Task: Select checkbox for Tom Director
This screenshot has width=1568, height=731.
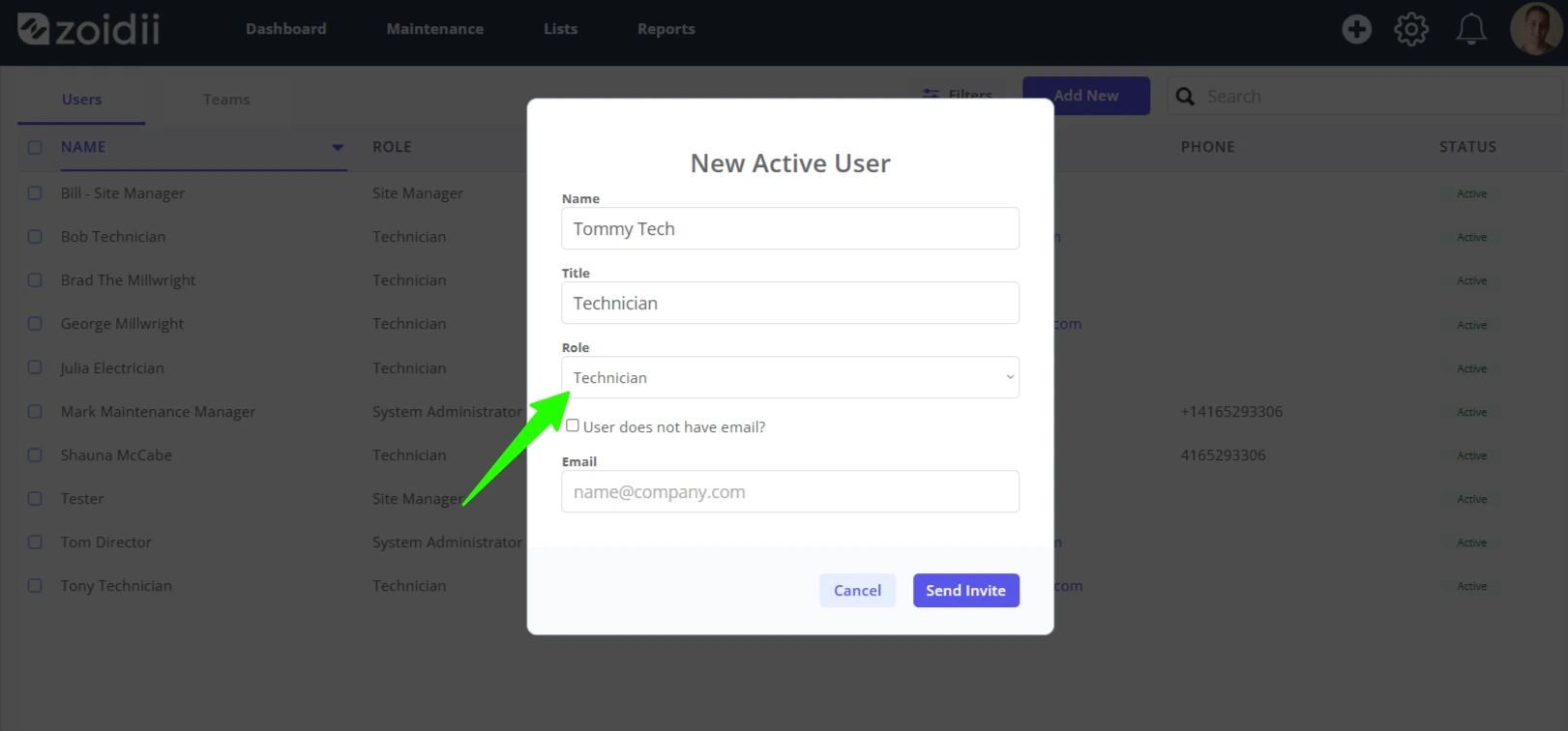Action: tap(35, 542)
